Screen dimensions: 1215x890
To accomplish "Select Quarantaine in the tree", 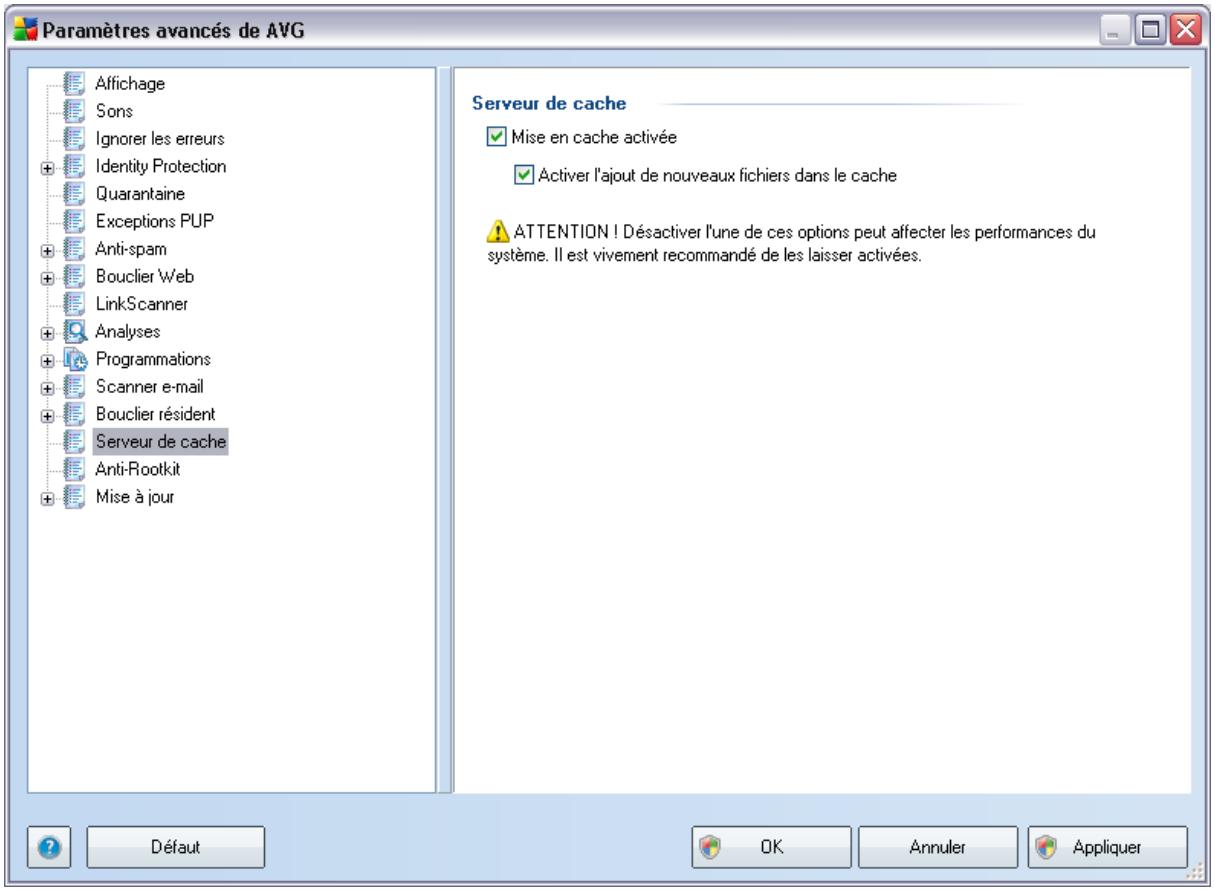I will tap(139, 193).
